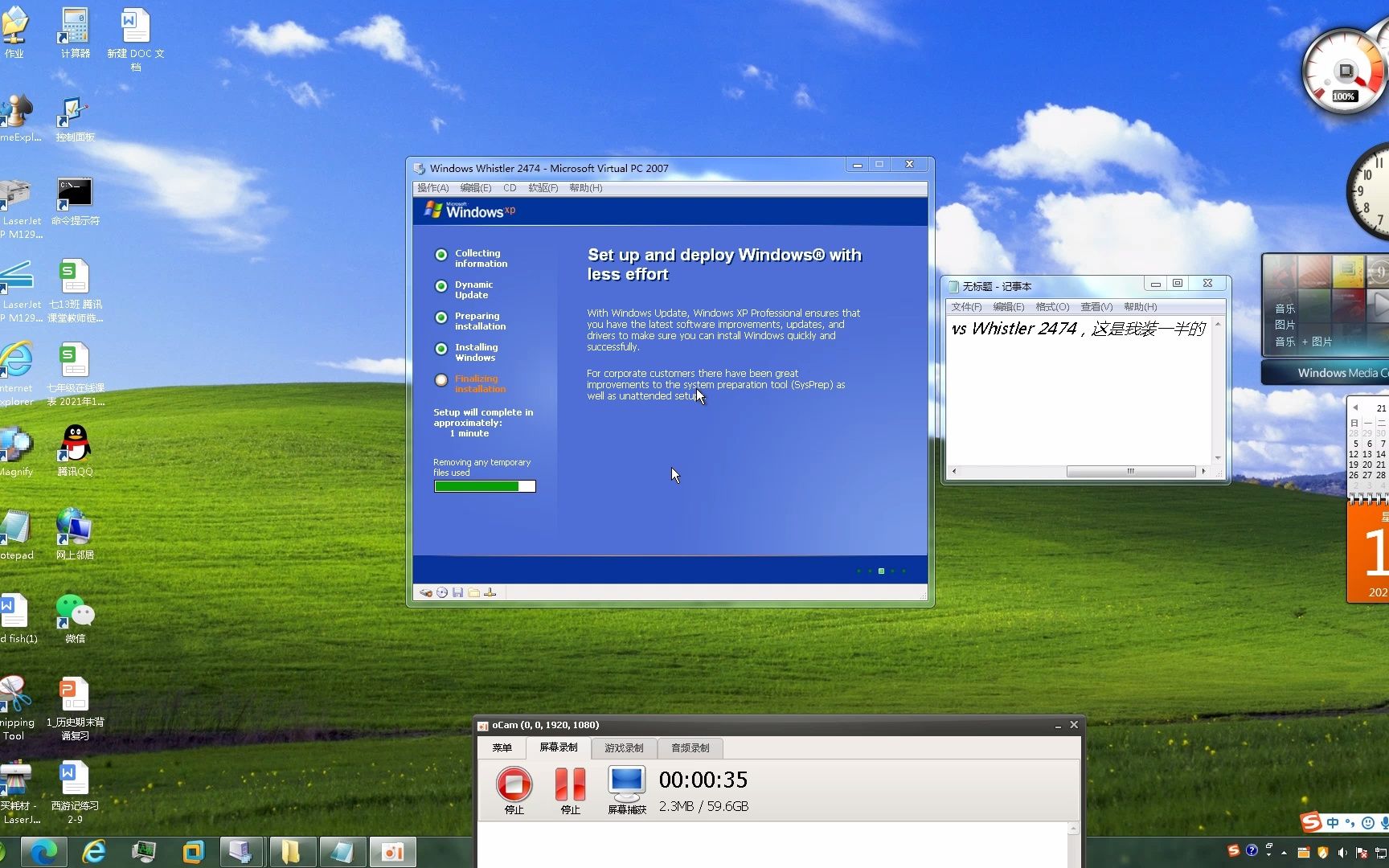The image size is (1389, 868).
Task: Click the hard disk status icon in Virtual PC
Action: tap(426, 592)
